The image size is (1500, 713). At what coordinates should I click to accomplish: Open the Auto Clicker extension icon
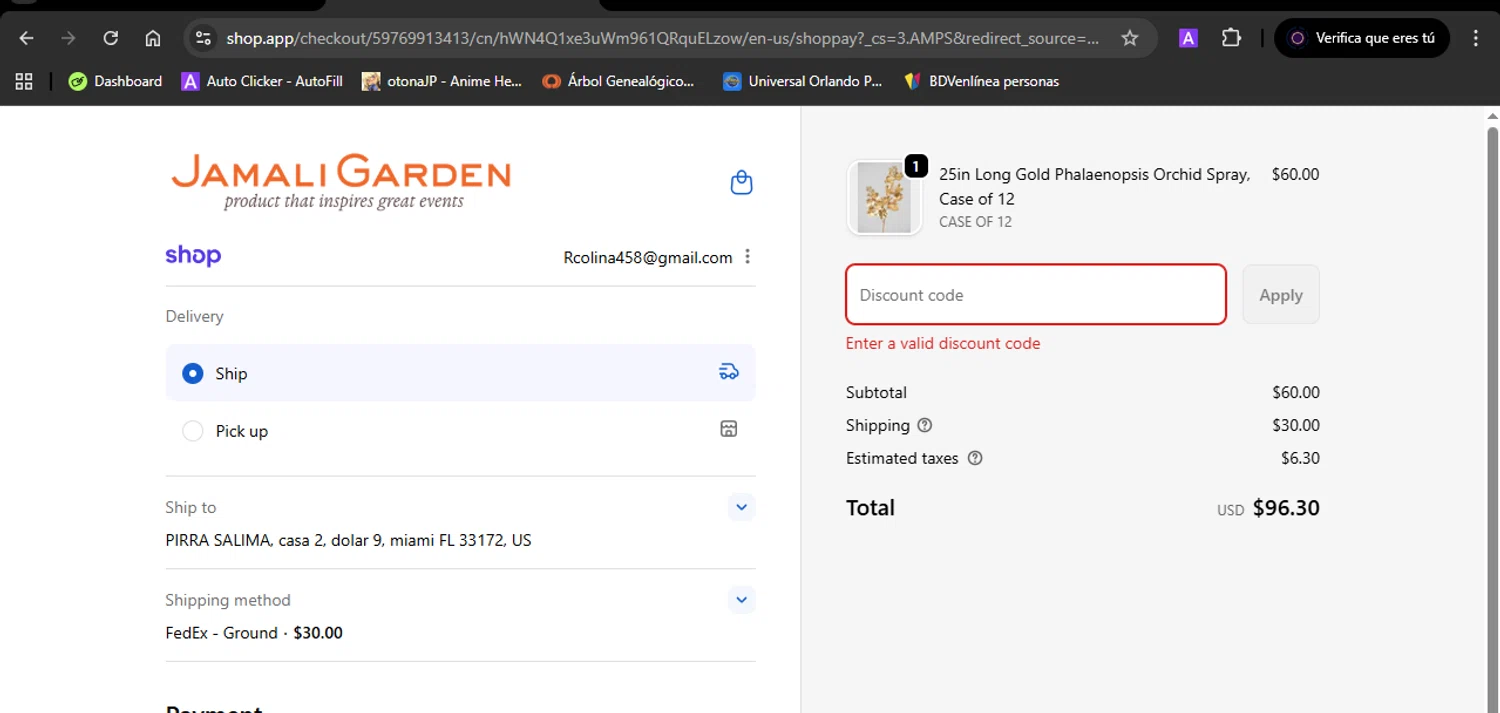click(1188, 38)
